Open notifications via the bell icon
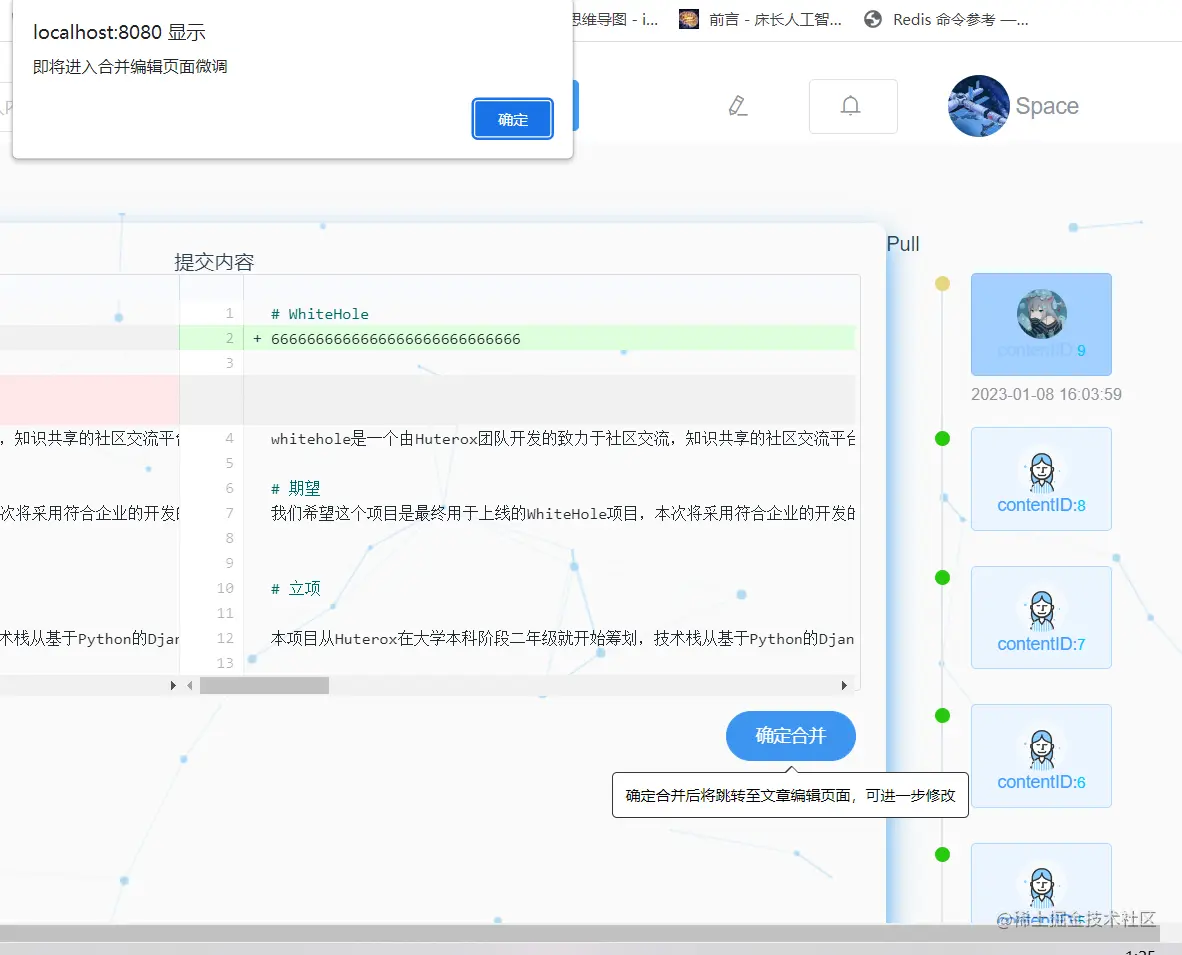The height and width of the screenshot is (955, 1182). click(853, 105)
